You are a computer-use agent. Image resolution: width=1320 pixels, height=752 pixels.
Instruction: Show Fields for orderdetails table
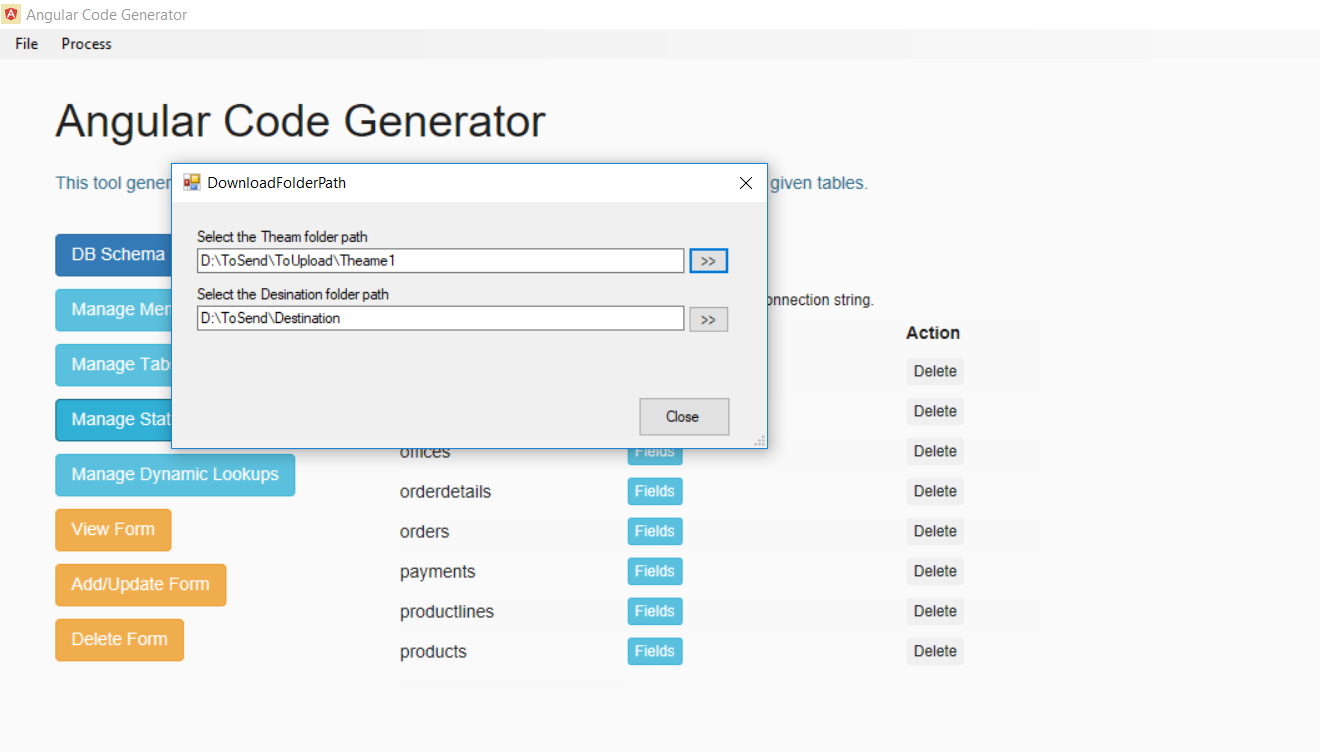[x=655, y=491]
